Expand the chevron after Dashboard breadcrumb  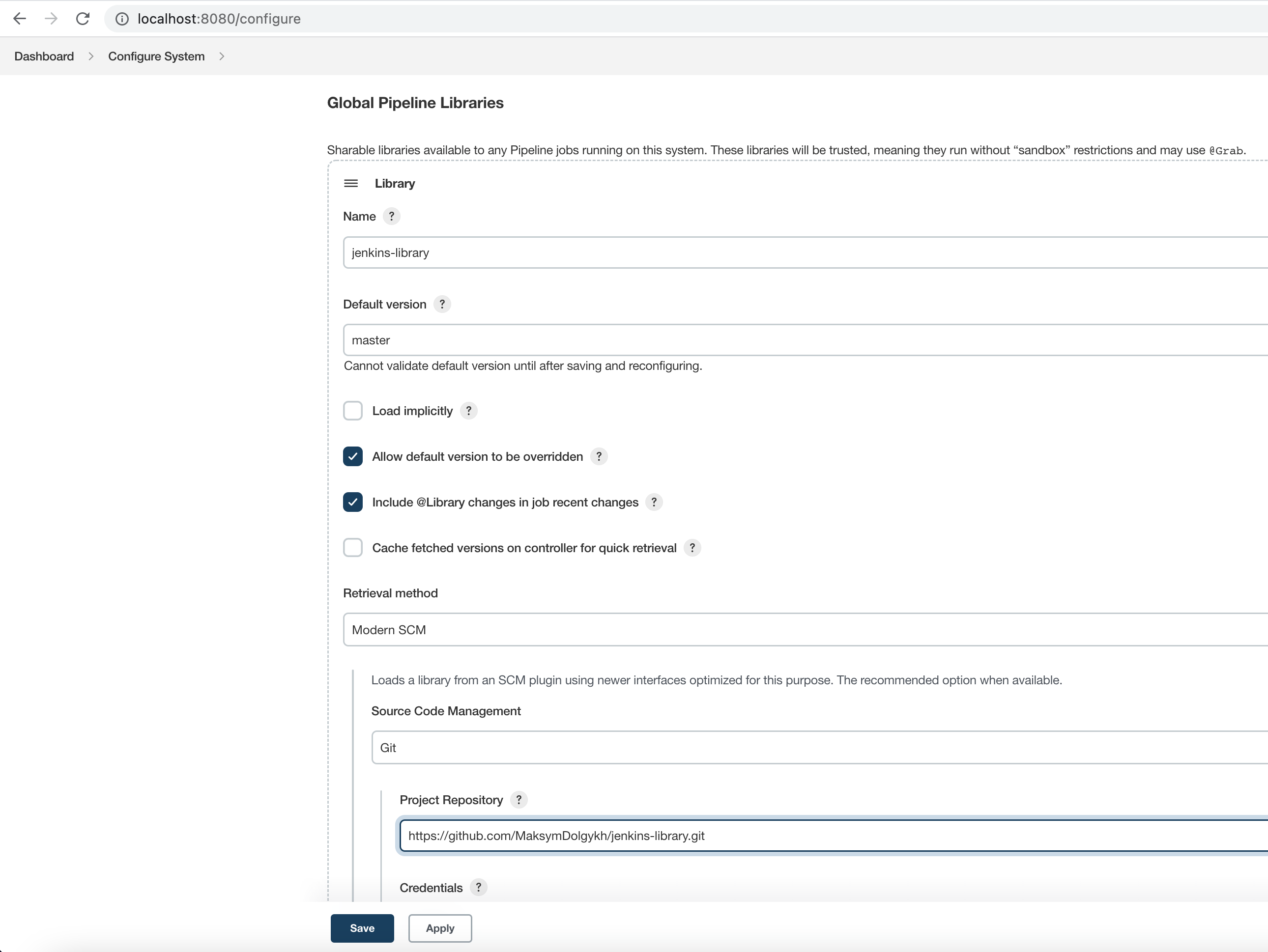(x=90, y=56)
